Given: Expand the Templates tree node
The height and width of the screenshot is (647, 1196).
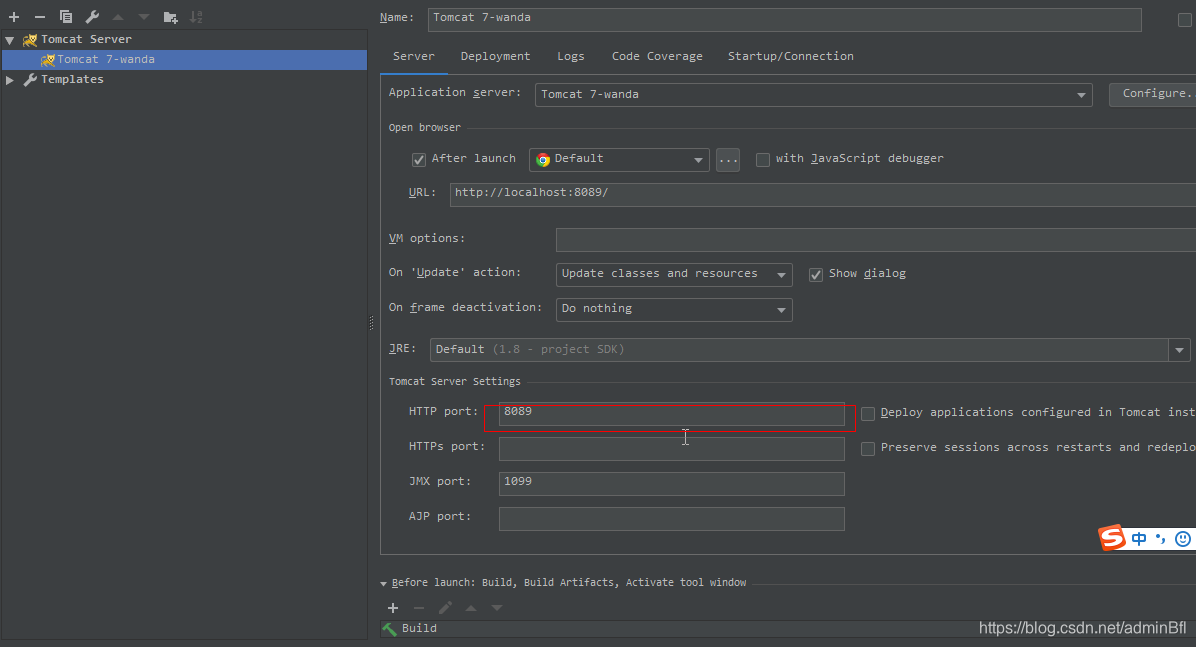Looking at the screenshot, I should point(10,79).
